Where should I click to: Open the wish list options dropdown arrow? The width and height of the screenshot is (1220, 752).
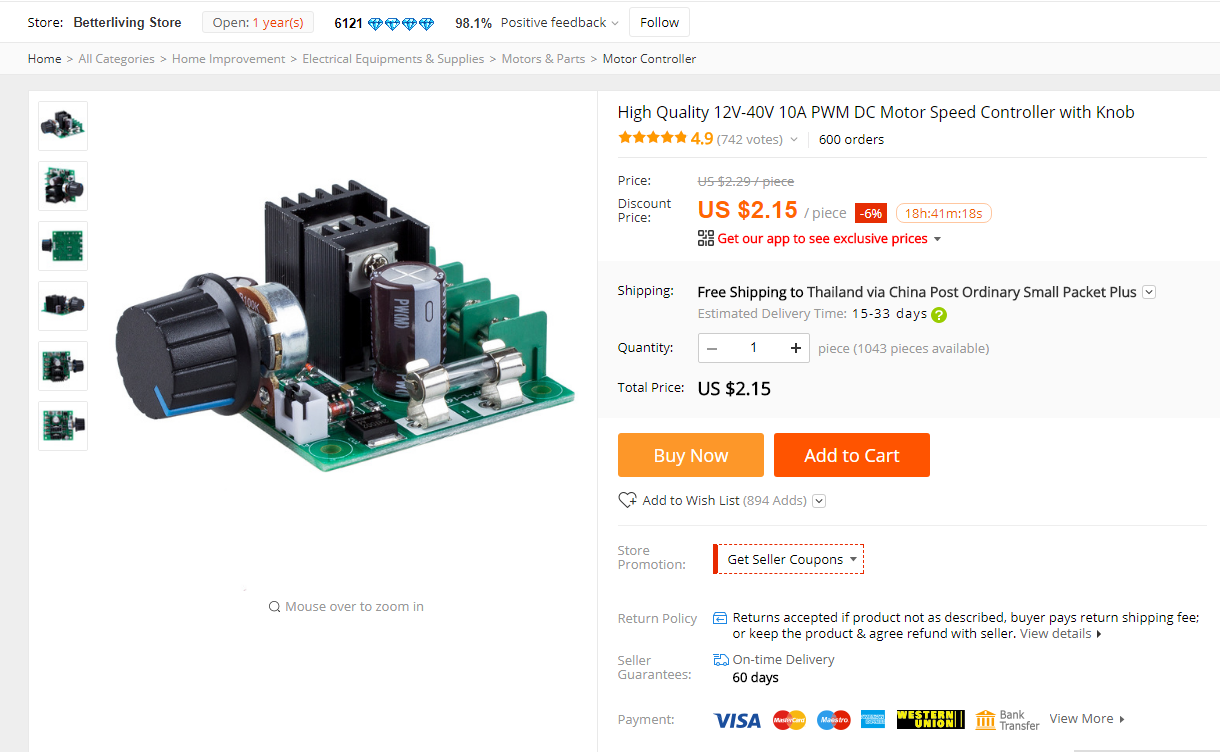(819, 501)
